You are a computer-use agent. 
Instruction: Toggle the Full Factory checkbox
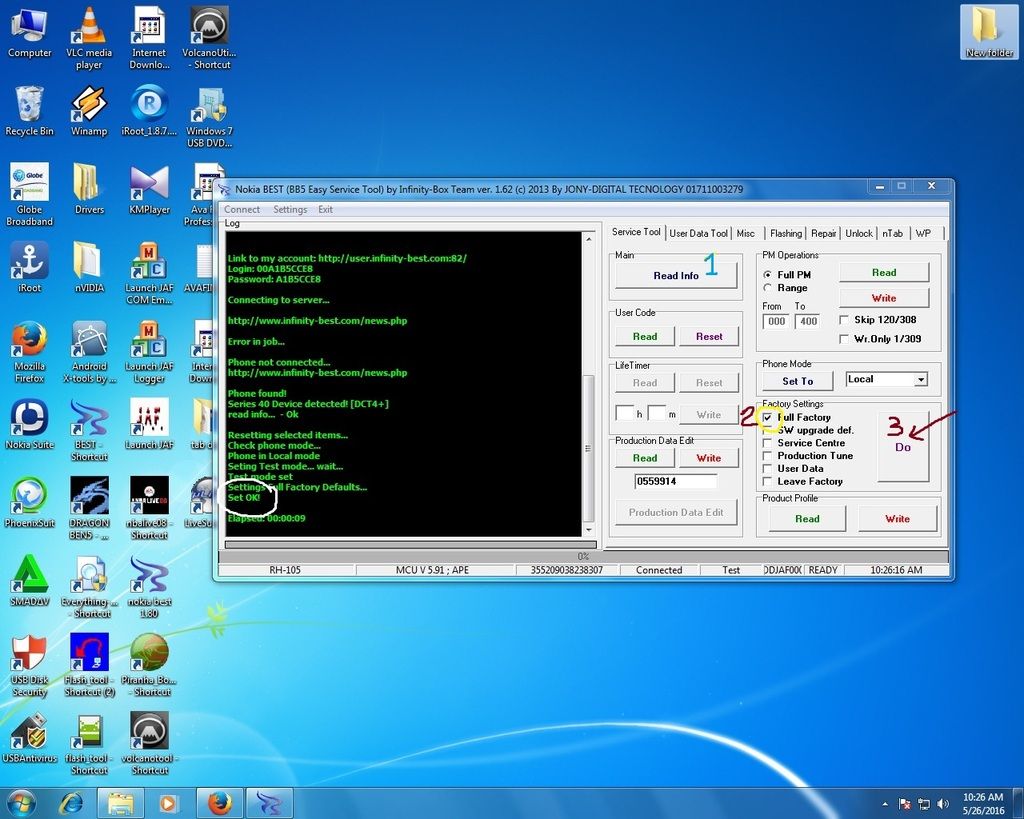[767, 417]
